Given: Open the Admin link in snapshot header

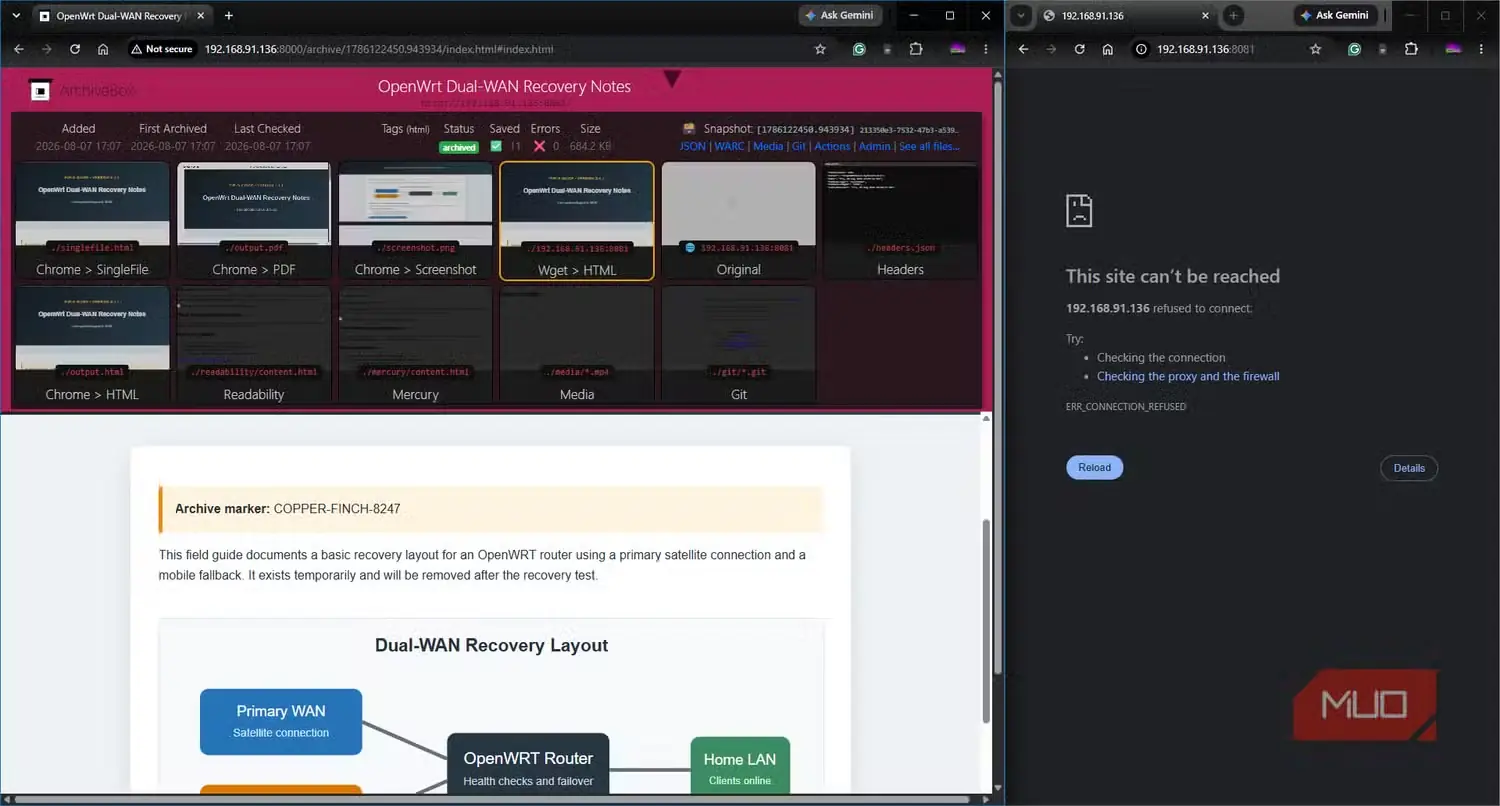Looking at the screenshot, I should click(874, 146).
